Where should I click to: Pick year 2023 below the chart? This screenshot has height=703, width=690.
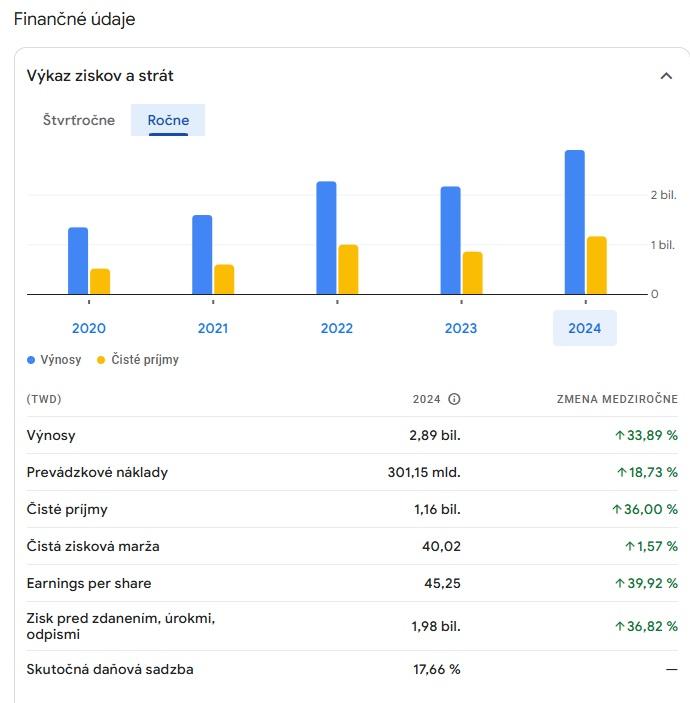coord(461,328)
